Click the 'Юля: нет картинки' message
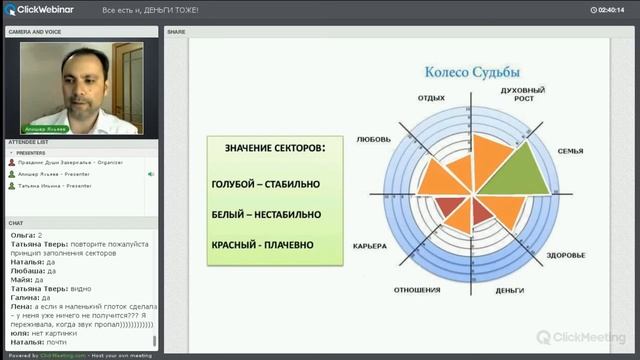Image resolution: width=640 pixels, height=360 pixels. (x=44, y=333)
